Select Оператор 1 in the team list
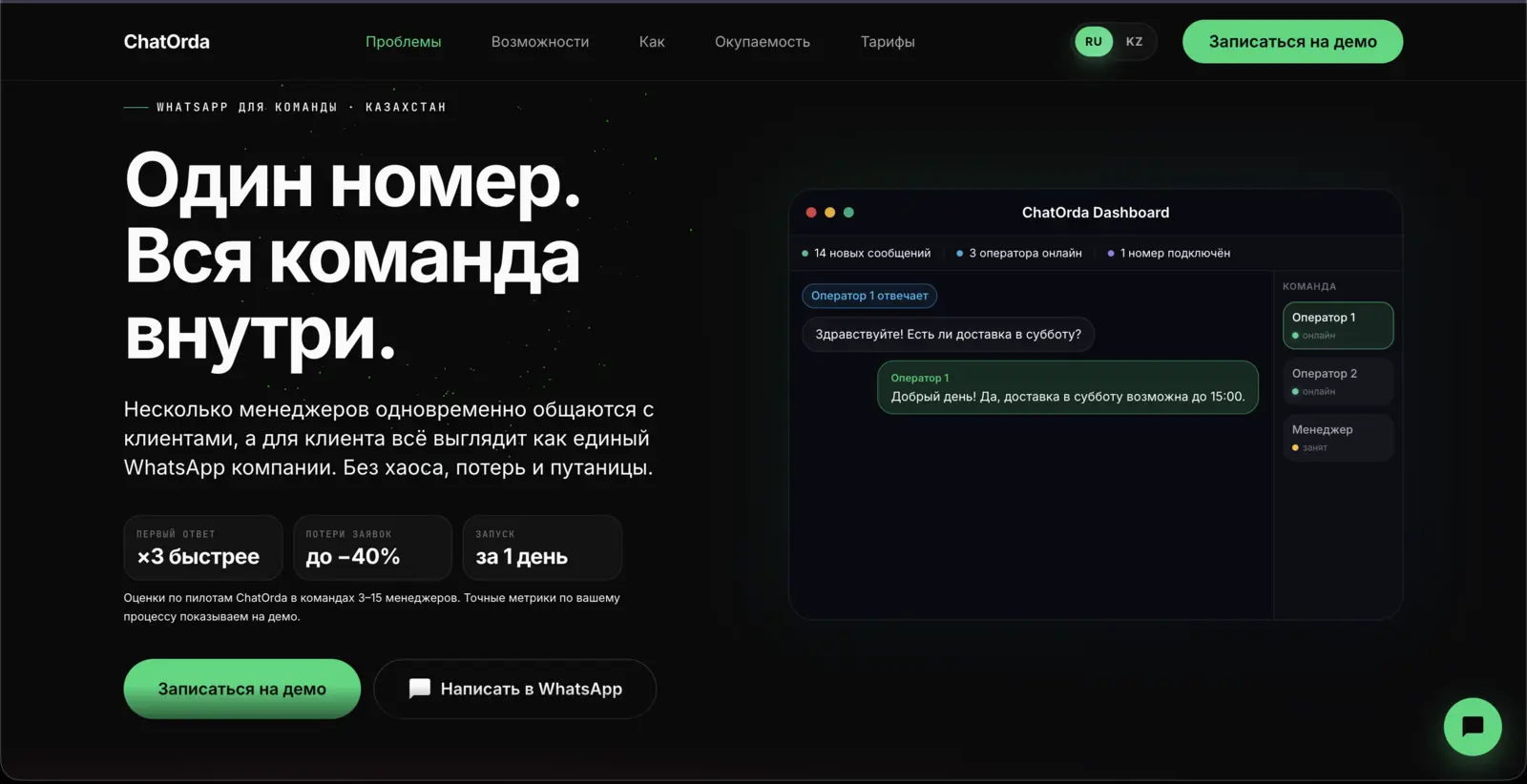This screenshot has height=784, width=1527. coord(1338,325)
